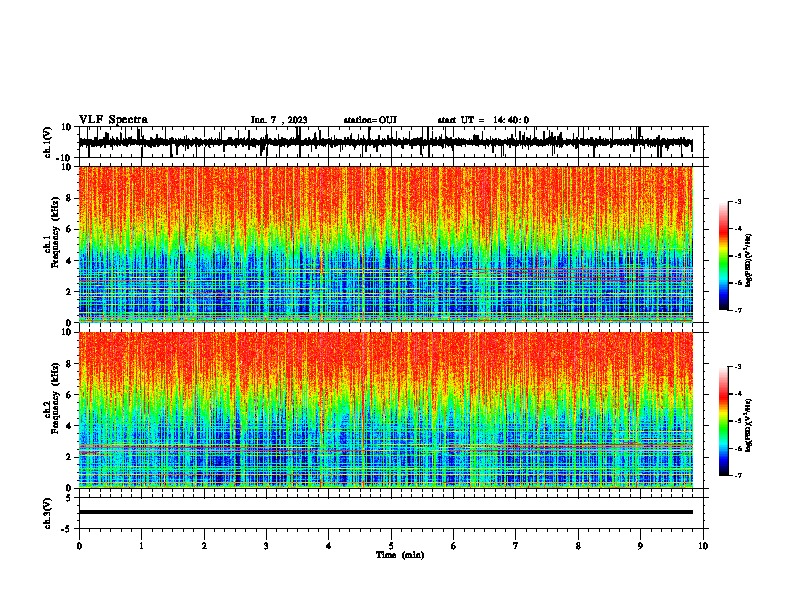
Task: Click the ch.1 spectrogram color scale bar
Action: tap(723, 255)
